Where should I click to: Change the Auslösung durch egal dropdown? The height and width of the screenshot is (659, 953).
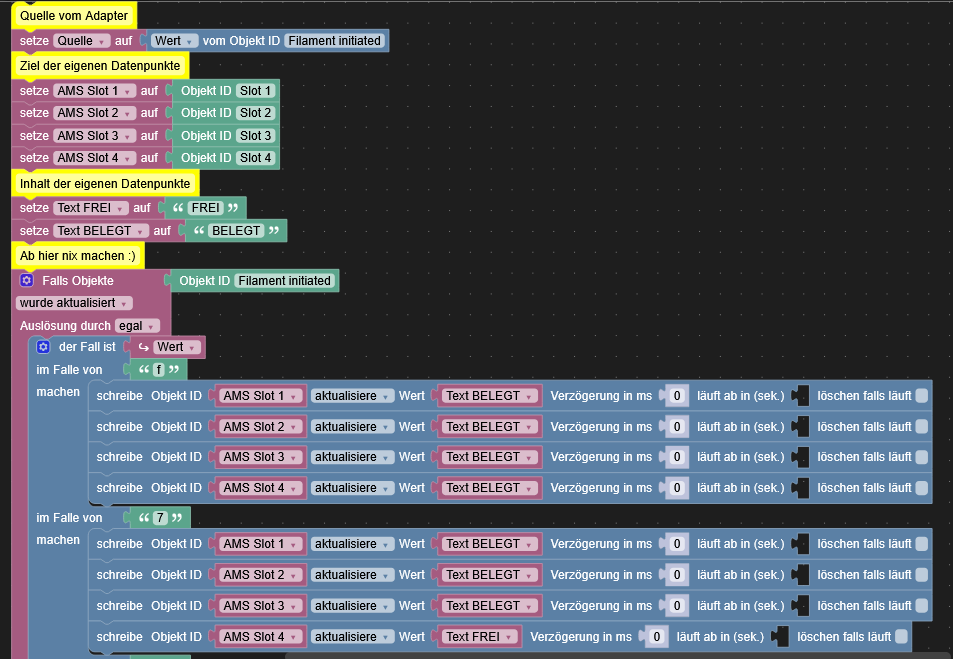136,325
